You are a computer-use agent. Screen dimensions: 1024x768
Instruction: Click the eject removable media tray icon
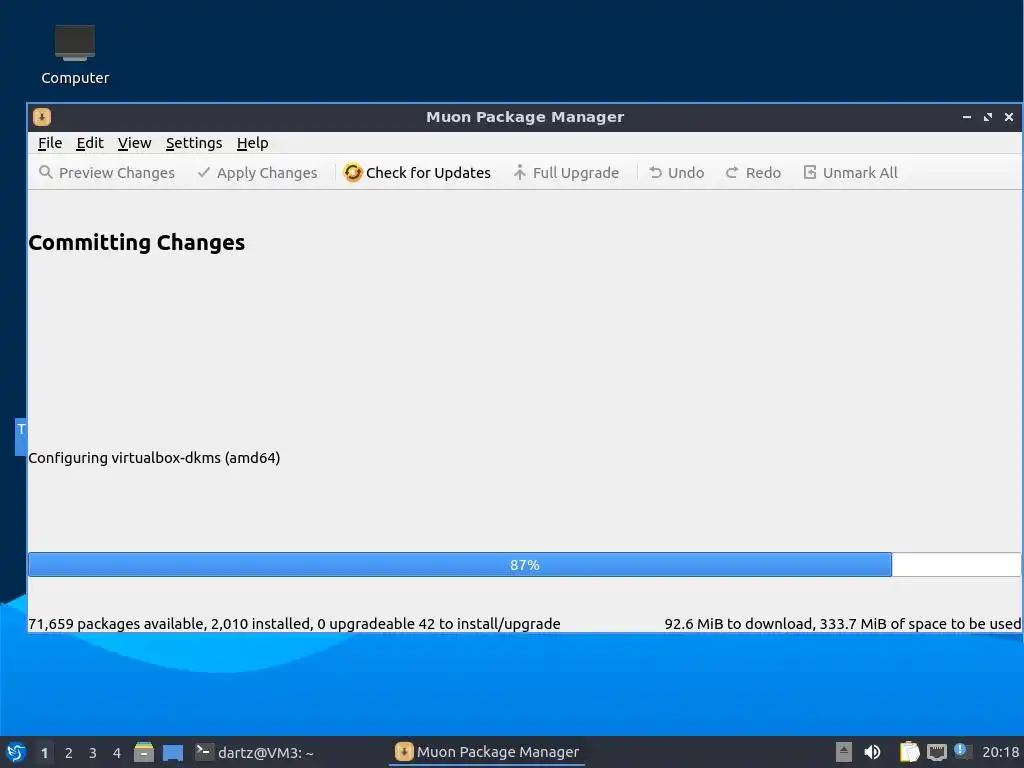coord(844,752)
